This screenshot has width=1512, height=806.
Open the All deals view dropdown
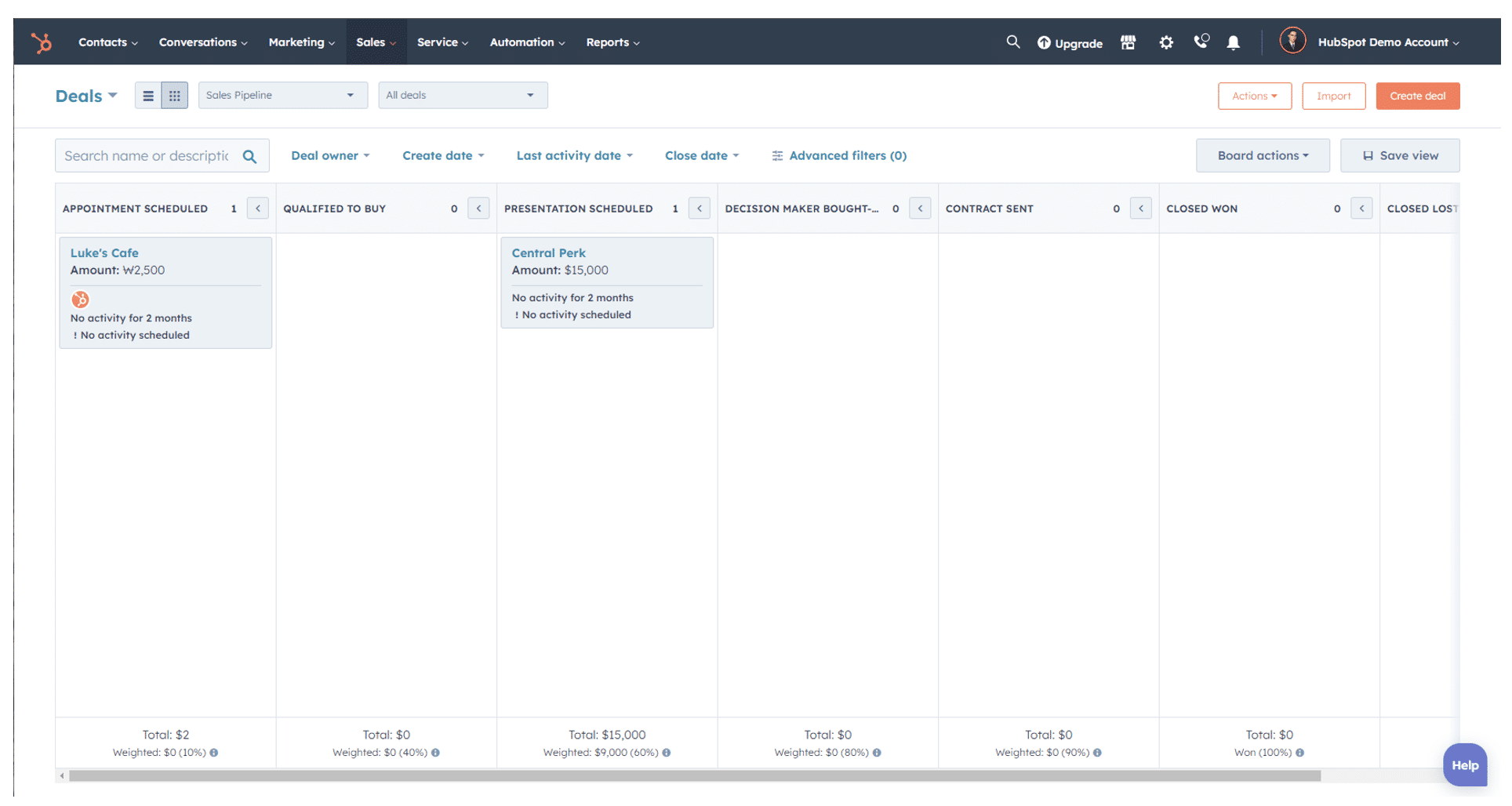[x=463, y=96]
